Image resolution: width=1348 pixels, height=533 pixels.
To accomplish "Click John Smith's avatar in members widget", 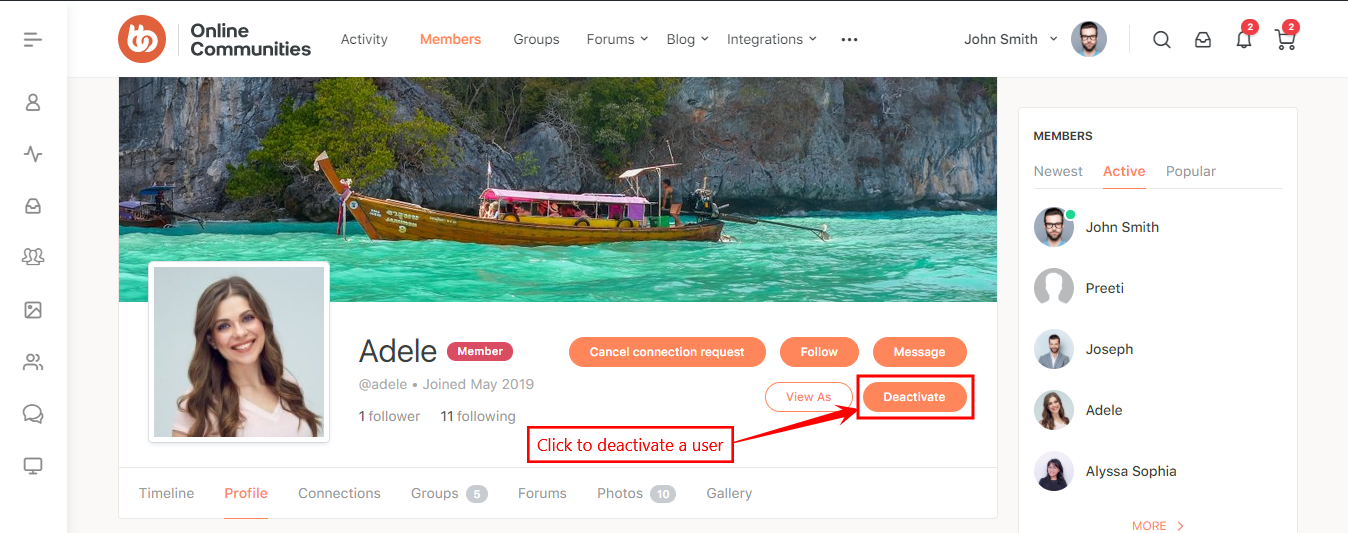I will [x=1054, y=227].
